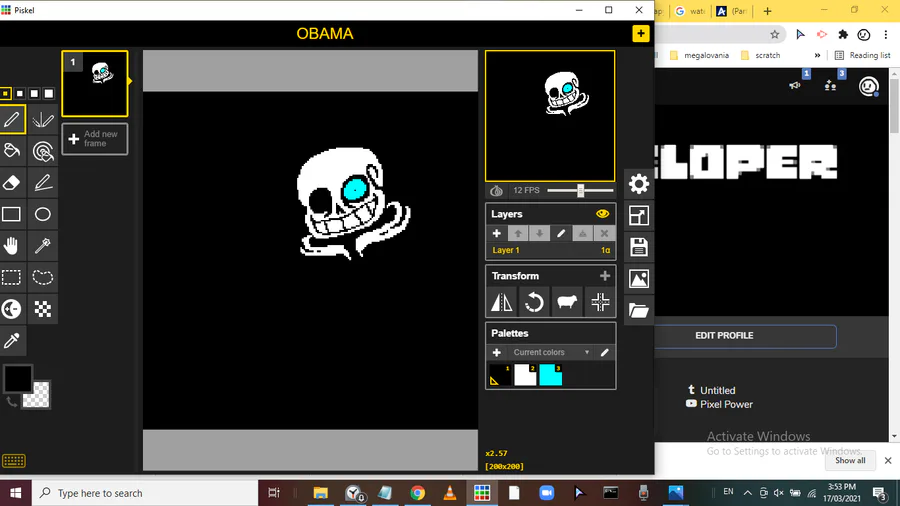This screenshot has width=900, height=506.
Task: Click the clone sheep transform icon
Action: tap(567, 302)
